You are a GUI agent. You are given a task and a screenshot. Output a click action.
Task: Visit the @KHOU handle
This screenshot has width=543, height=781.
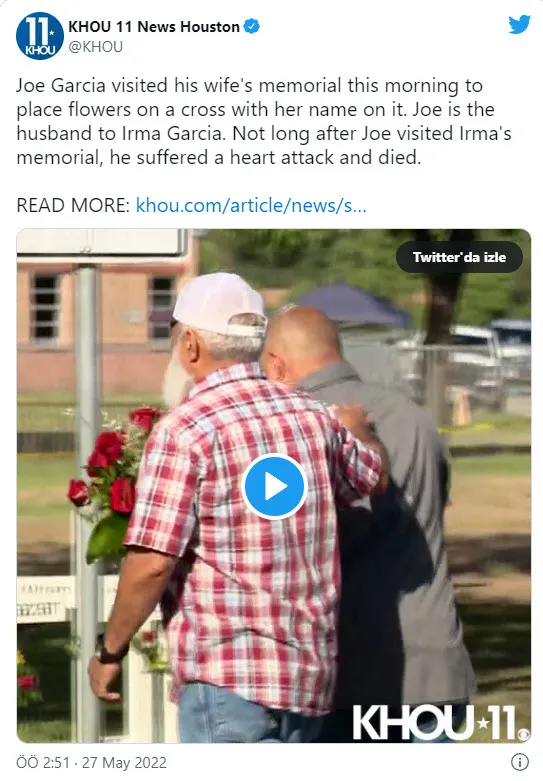click(95, 47)
